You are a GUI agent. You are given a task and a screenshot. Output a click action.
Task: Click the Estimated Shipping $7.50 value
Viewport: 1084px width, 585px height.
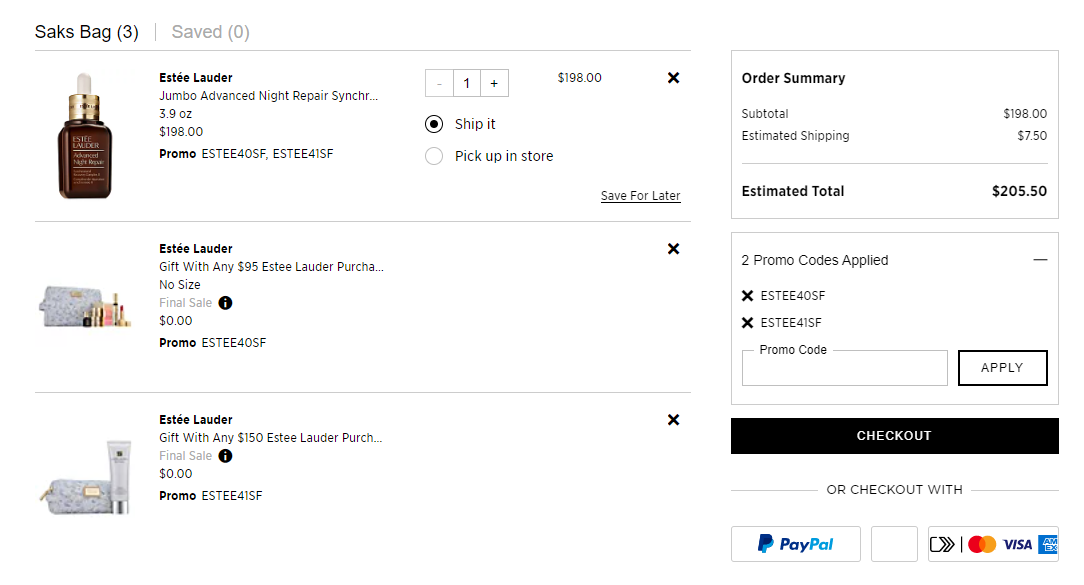pyautogui.click(x=1032, y=136)
